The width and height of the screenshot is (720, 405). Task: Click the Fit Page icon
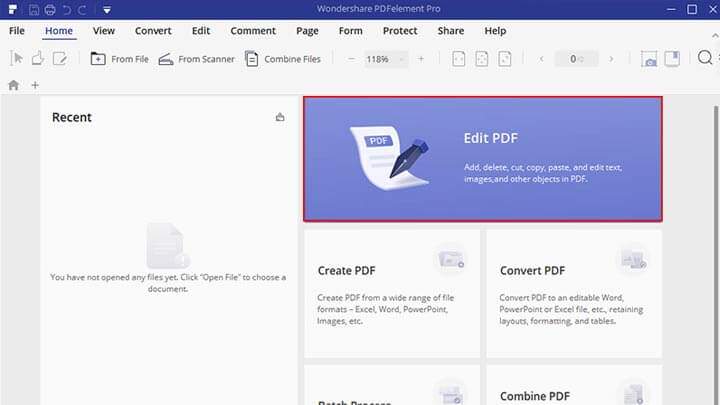tap(482, 59)
